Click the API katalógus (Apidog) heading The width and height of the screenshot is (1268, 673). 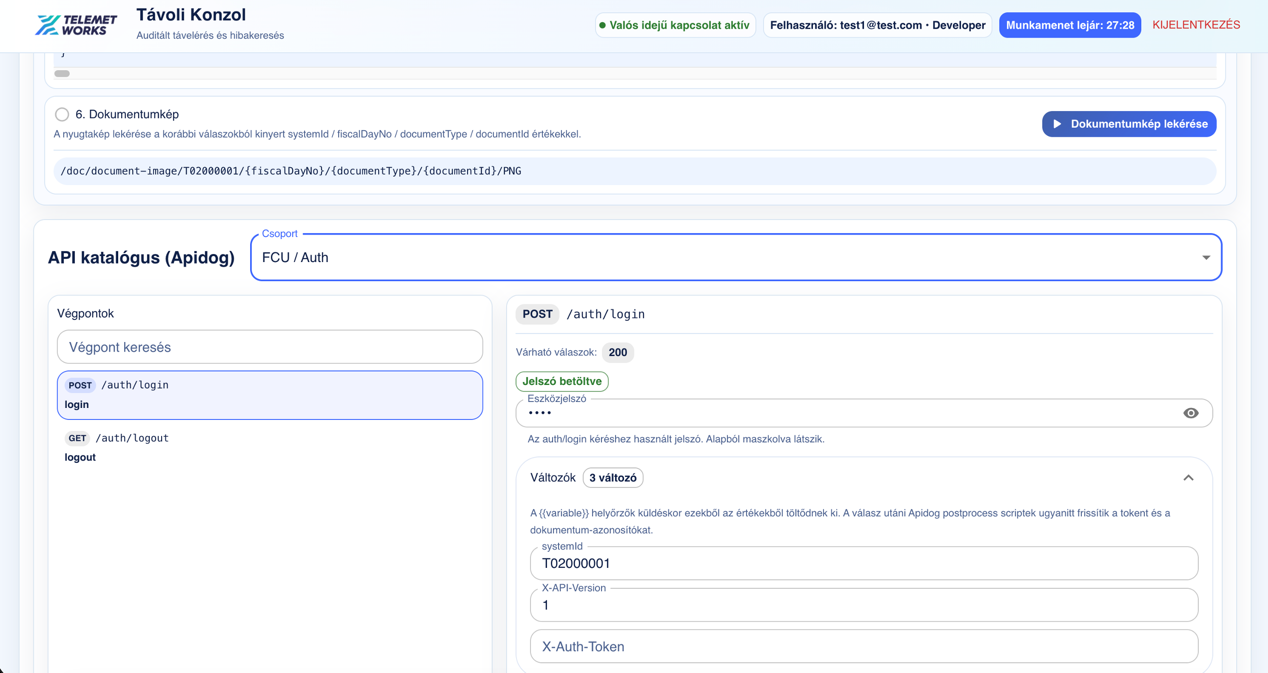[x=141, y=258]
